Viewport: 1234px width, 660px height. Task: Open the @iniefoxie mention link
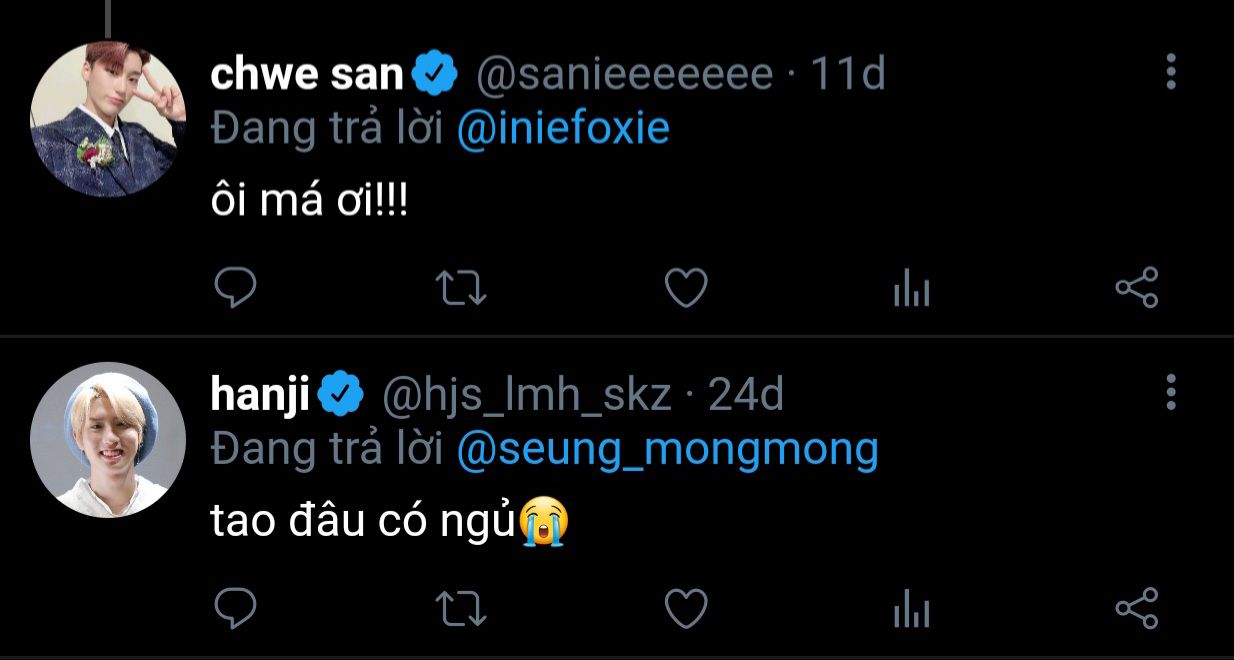click(563, 128)
